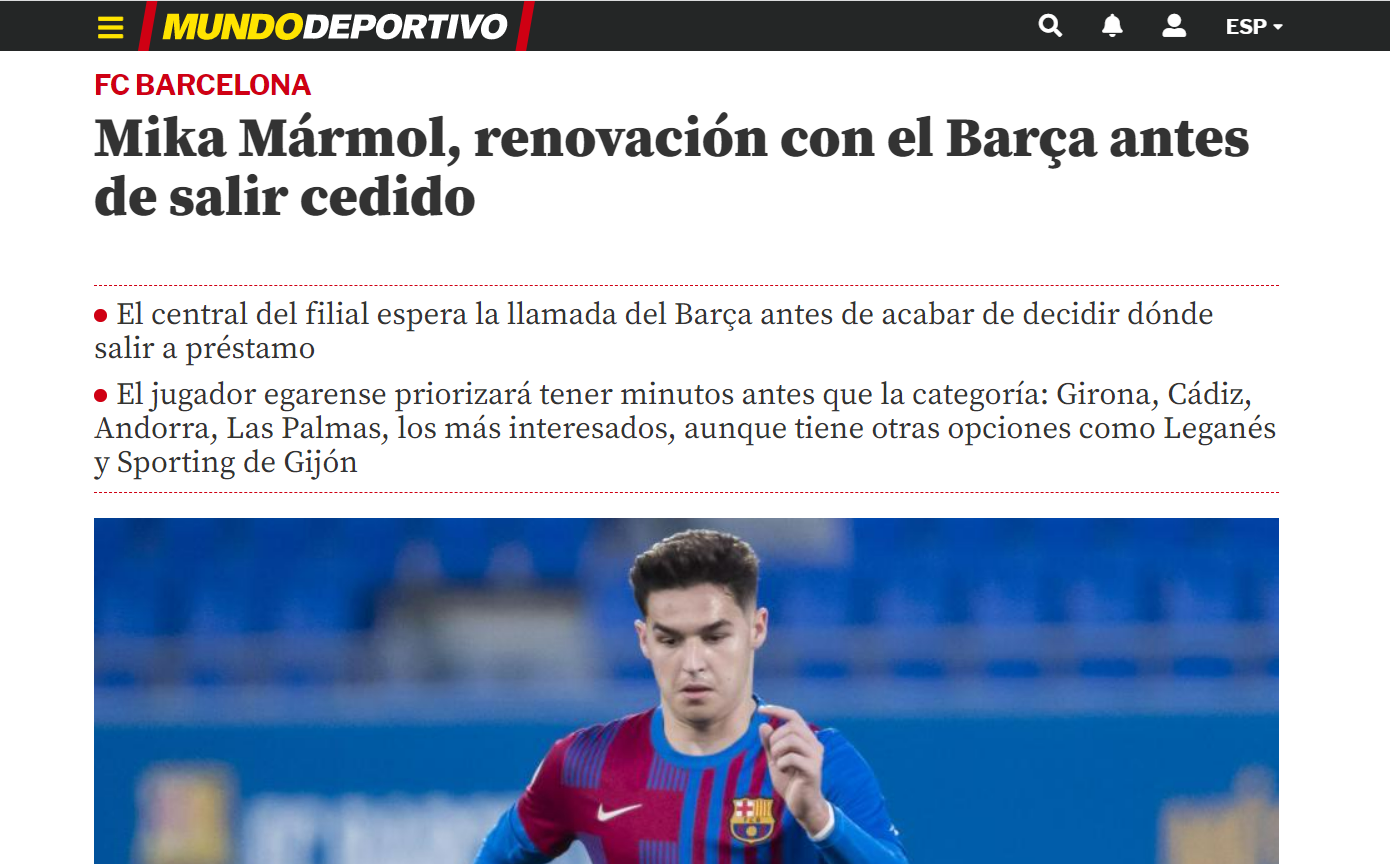
Task: Click the Nike swoosh on the jersey
Action: tap(619, 810)
